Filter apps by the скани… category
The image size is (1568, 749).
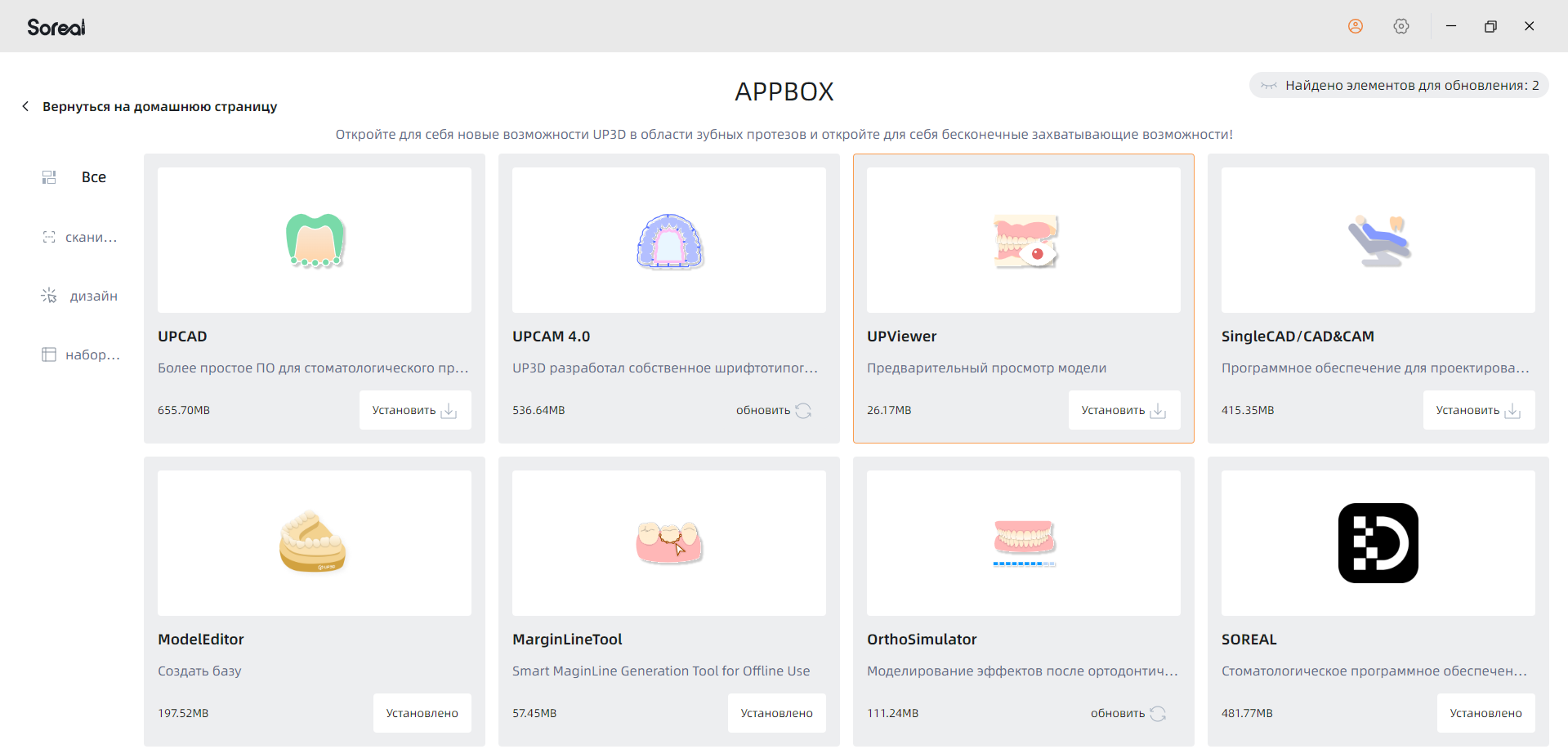click(x=92, y=237)
